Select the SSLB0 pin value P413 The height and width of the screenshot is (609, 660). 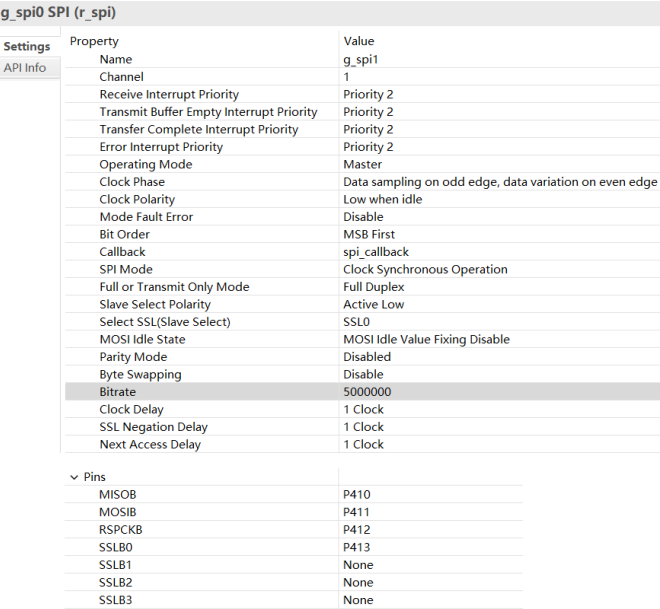pyautogui.click(x=357, y=547)
